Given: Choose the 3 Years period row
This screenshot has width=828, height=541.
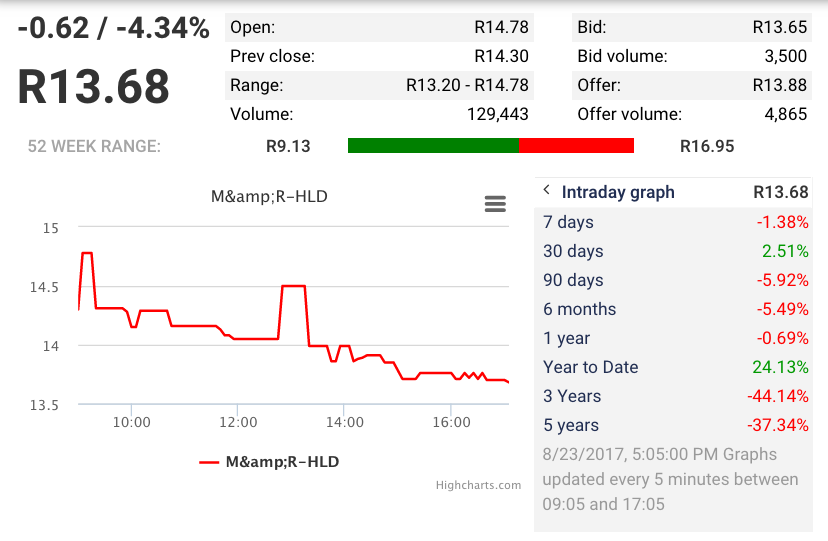Looking at the screenshot, I should [675, 396].
